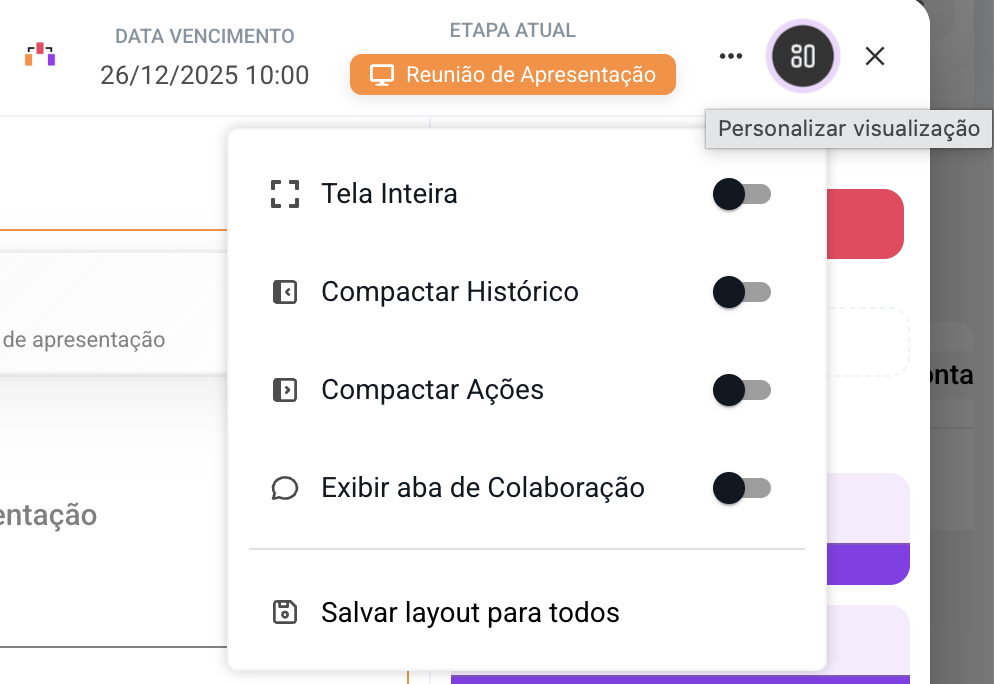Screen dimensions: 994x684
Task: Click the monitor icon inside Reunião de Apresentação
Action: tap(383, 73)
